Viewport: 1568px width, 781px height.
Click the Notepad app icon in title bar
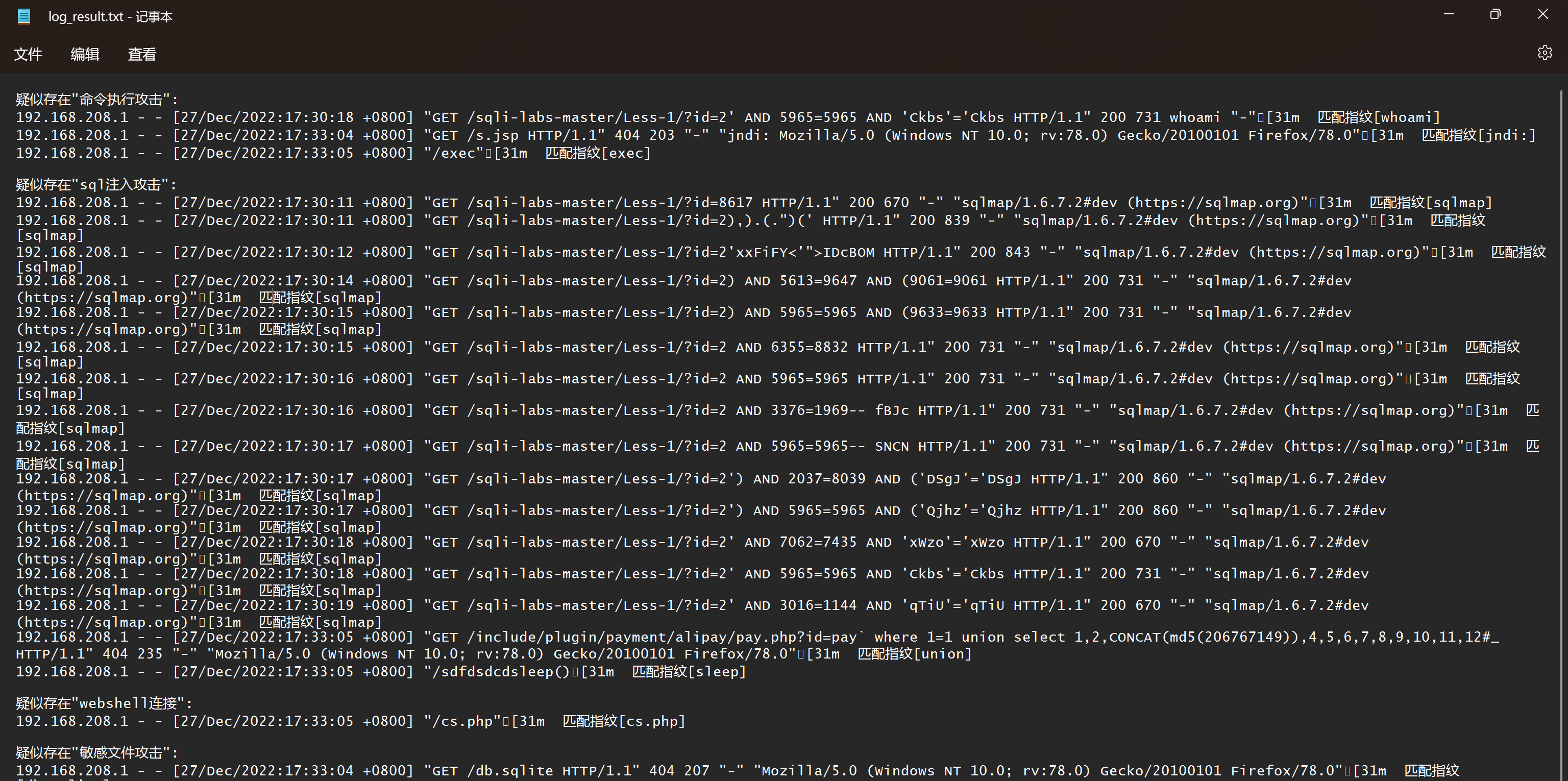coord(24,16)
